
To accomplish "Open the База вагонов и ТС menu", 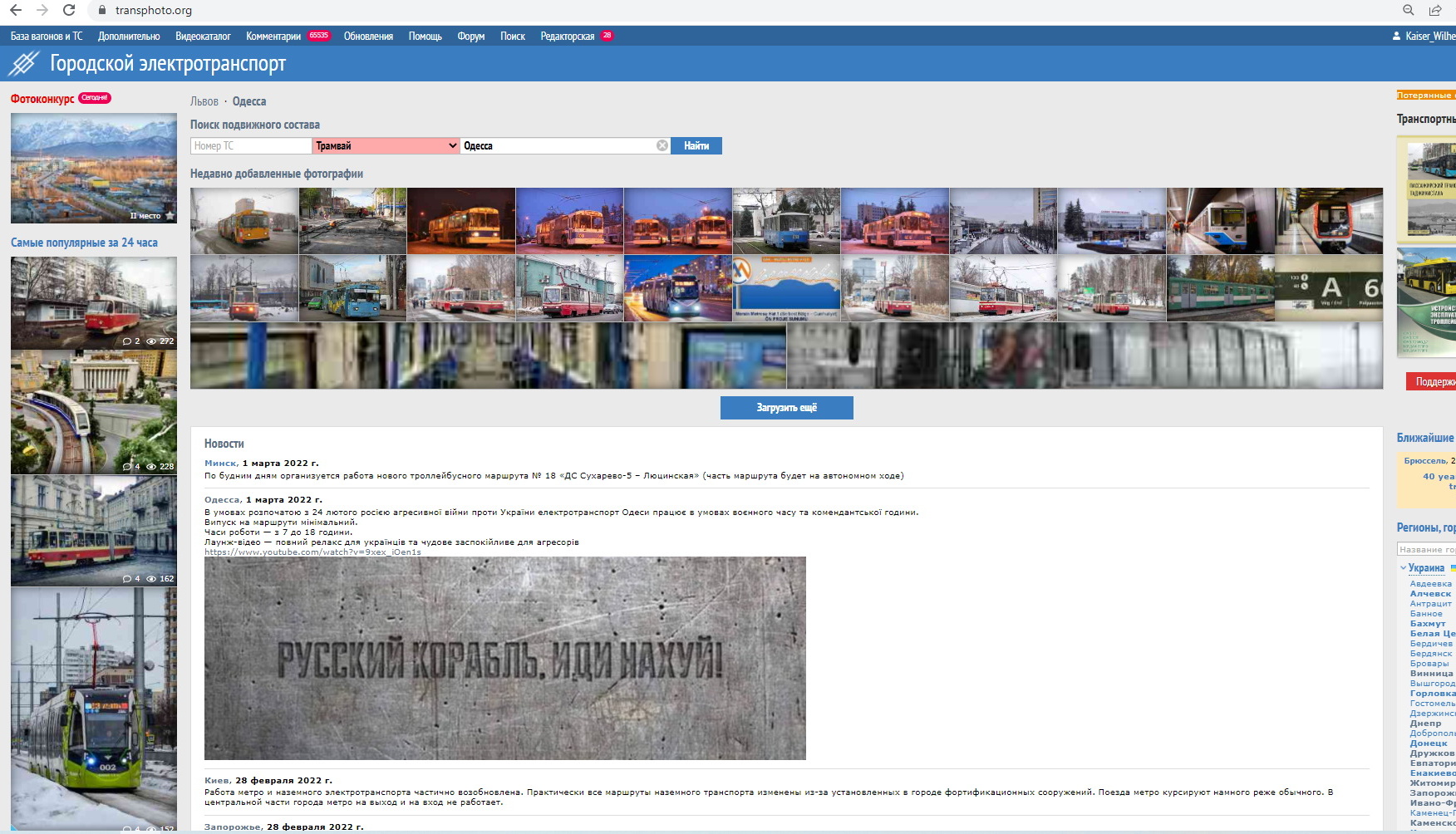I will [47, 37].
